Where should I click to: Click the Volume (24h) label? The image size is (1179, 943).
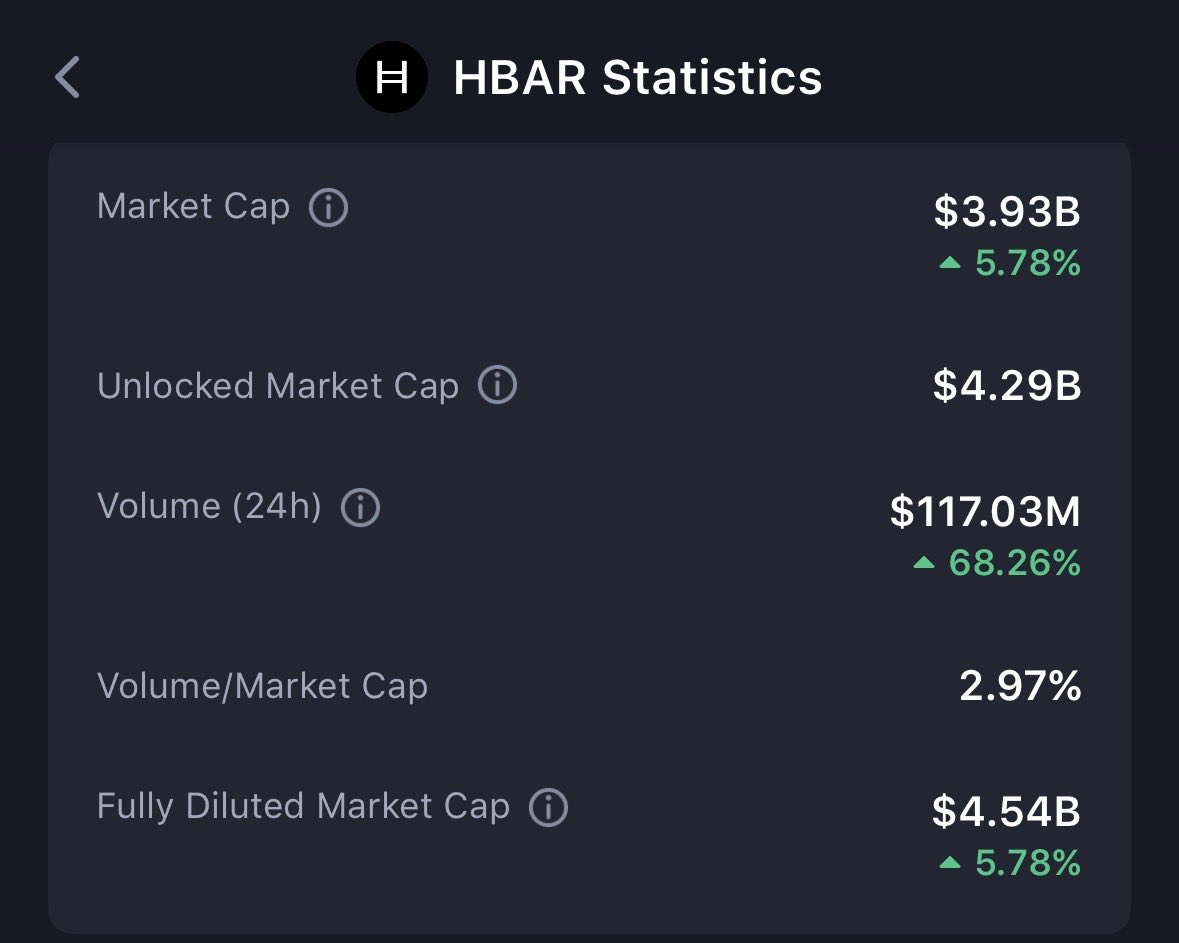[x=209, y=507]
